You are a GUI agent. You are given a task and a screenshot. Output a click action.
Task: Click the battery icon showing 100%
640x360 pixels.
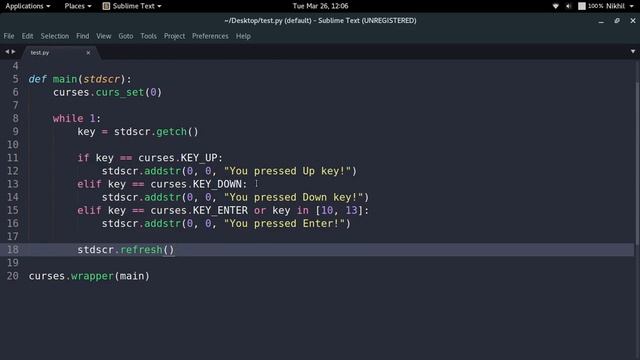[591, 6]
